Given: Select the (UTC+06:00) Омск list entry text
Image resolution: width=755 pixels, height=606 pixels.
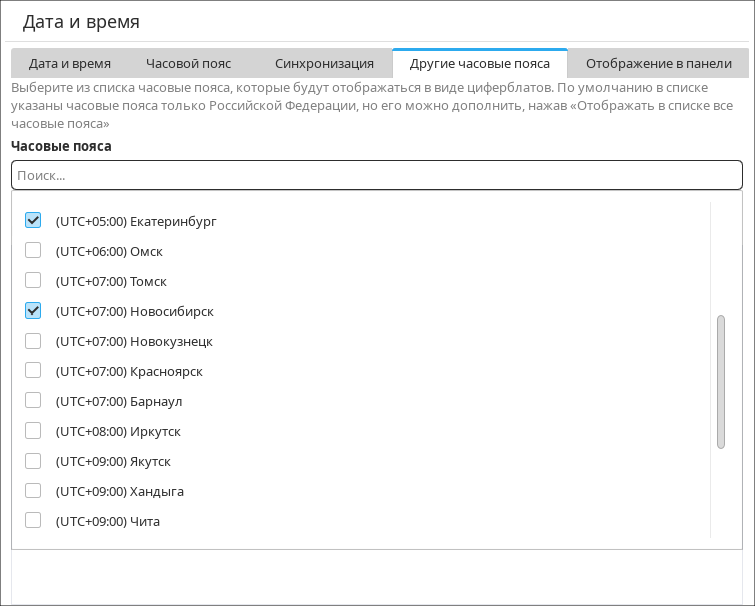Looking at the screenshot, I should [109, 251].
